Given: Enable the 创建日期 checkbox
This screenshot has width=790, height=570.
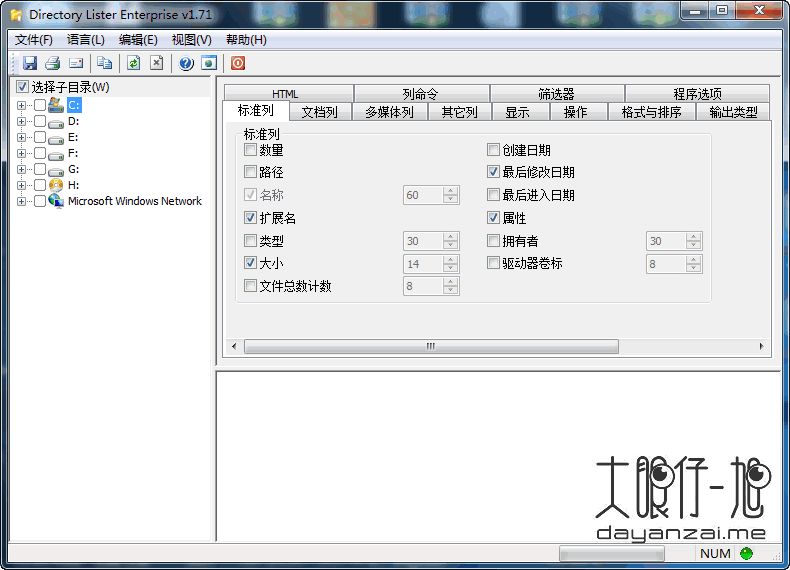Looking at the screenshot, I should tap(493, 149).
